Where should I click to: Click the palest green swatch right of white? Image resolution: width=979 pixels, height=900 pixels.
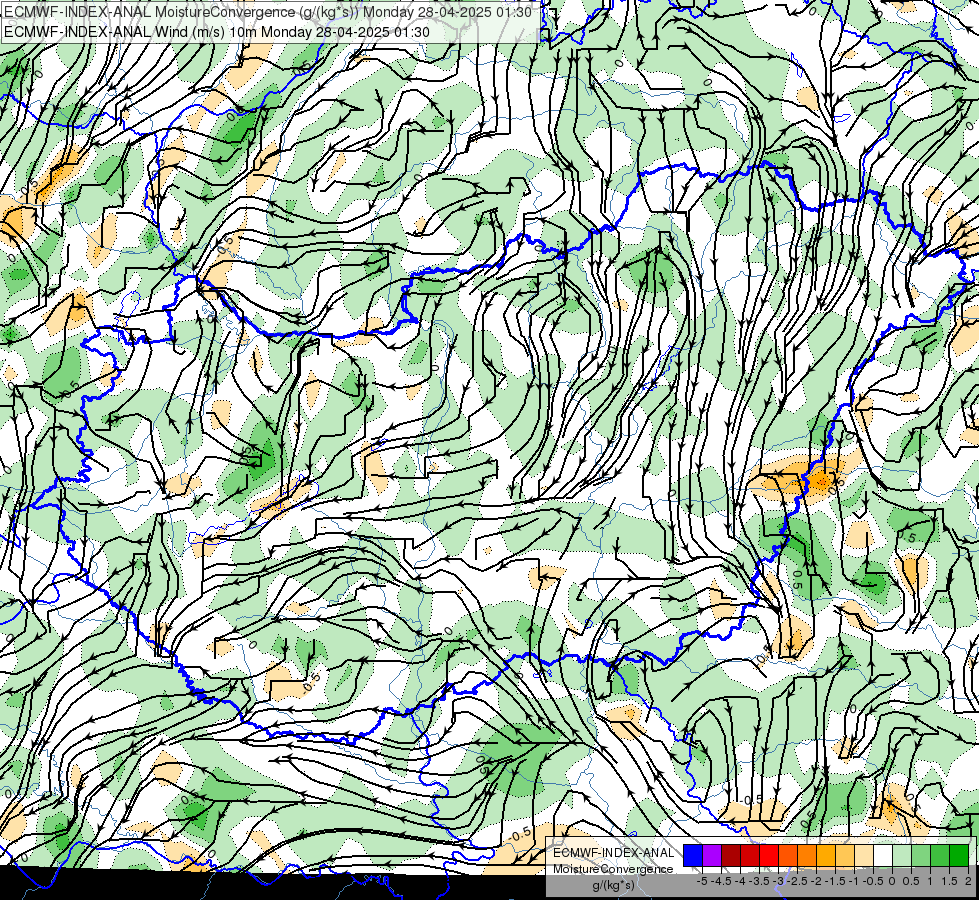(x=902, y=855)
